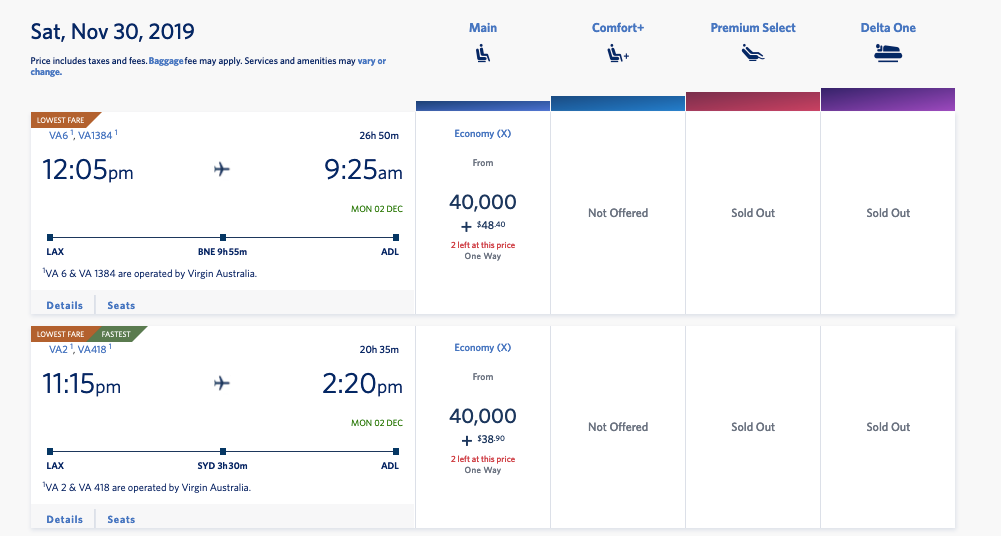Image resolution: width=1001 pixels, height=536 pixels.
Task: Expand Details for the 11:15pm flight
Action: [64, 519]
